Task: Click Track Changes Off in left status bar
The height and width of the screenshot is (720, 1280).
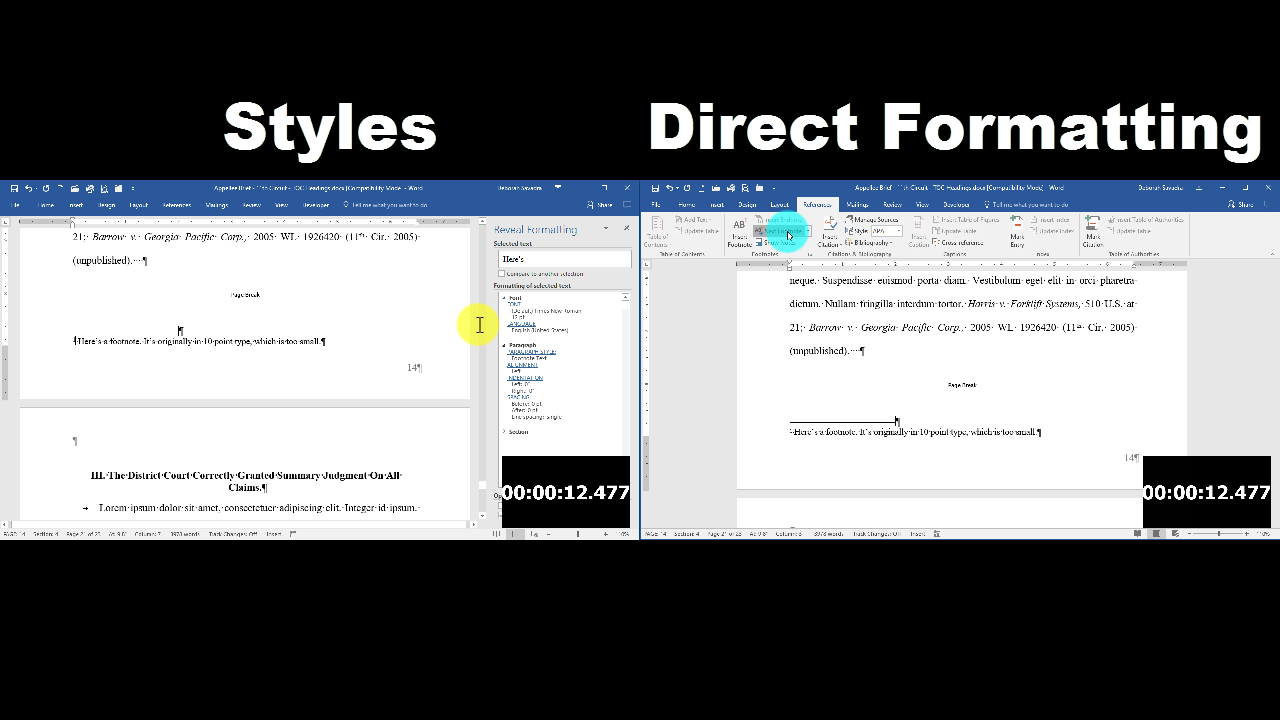Action: tap(232, 534)
